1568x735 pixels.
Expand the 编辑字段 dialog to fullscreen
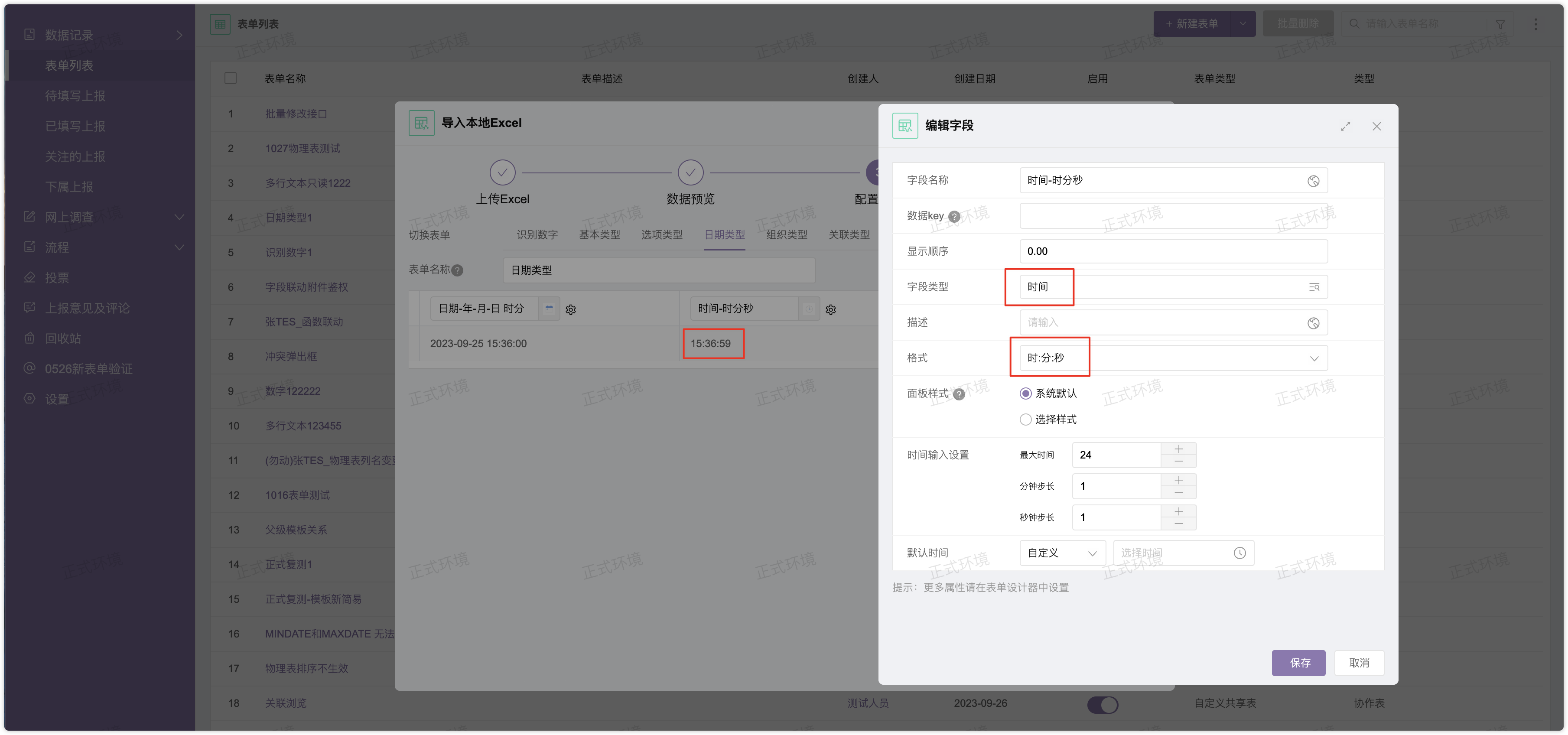[x=1345, y=126]
